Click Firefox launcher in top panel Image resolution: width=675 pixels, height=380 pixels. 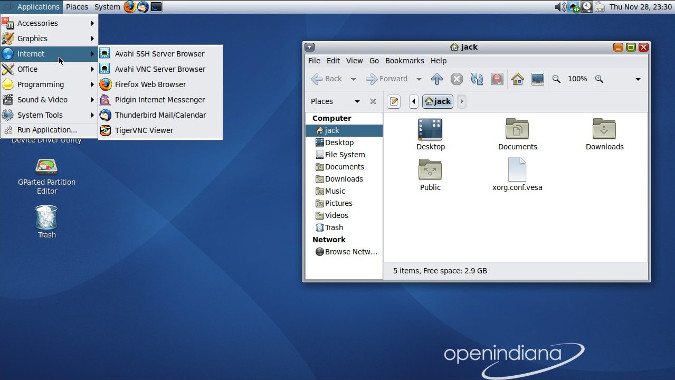coord(130,7)
